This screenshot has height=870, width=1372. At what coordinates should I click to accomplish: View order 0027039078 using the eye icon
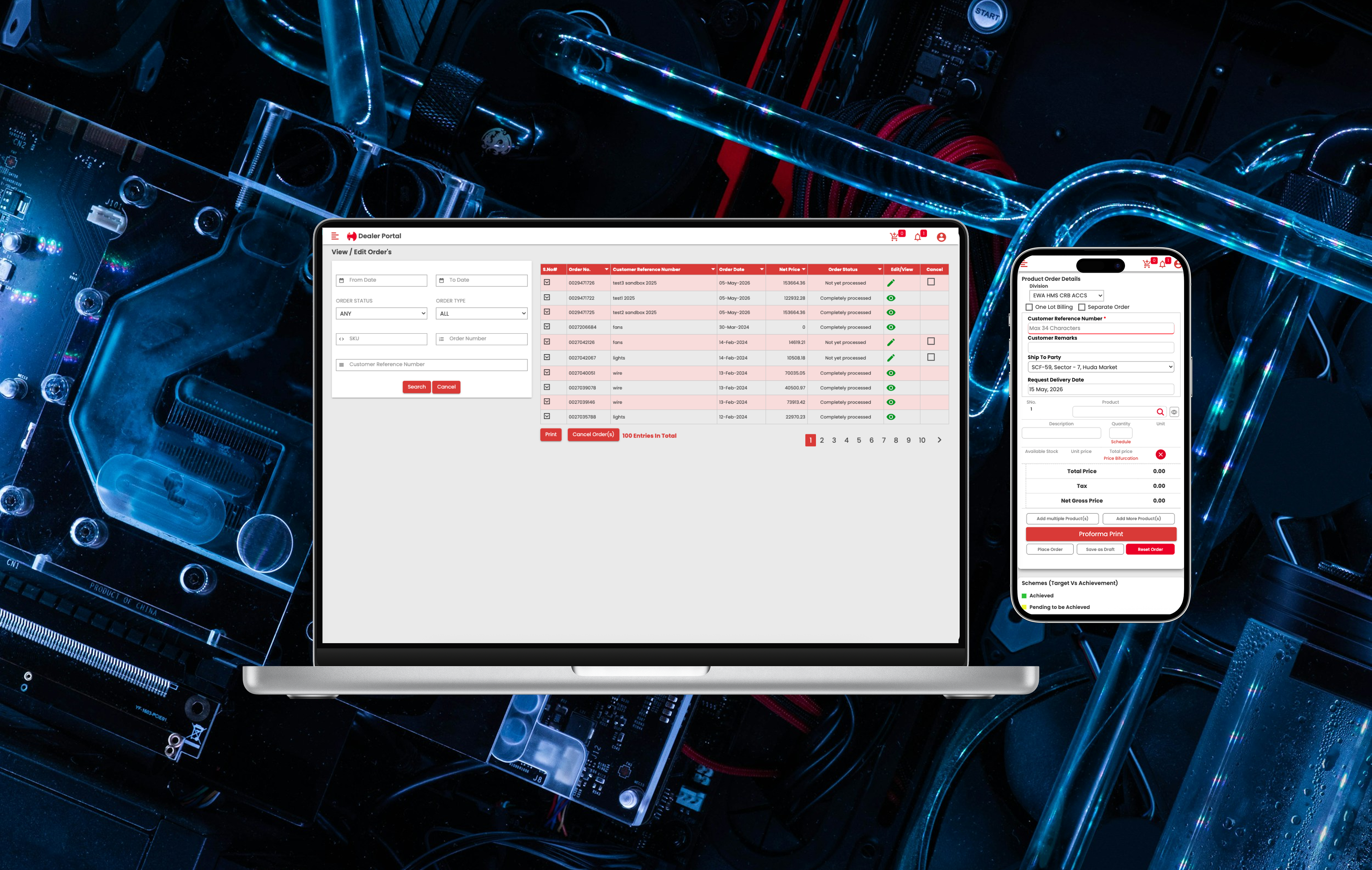[x=891, y=388]
